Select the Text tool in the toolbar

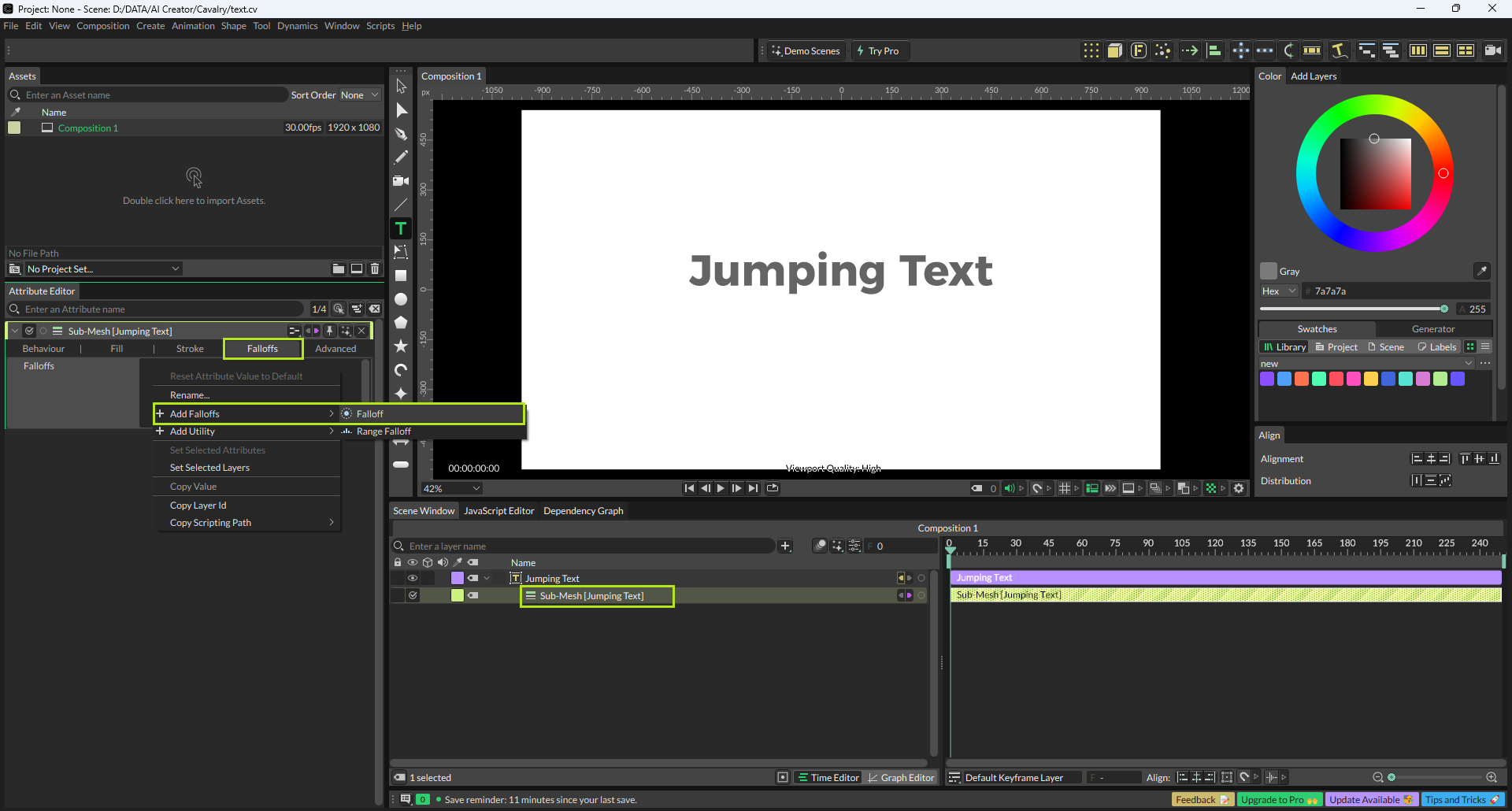401,228
